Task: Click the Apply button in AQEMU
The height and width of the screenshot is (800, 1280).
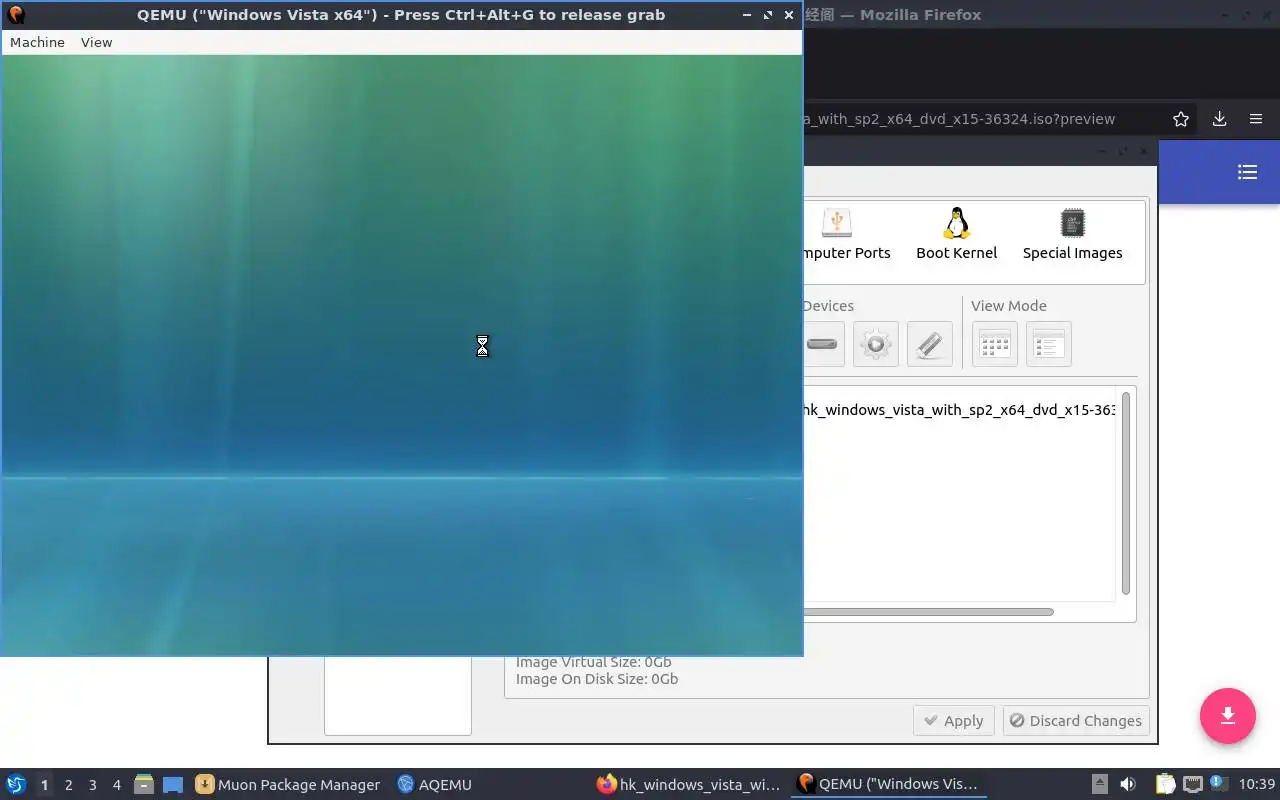Action: pyautogui.click(x=953, y=721)
